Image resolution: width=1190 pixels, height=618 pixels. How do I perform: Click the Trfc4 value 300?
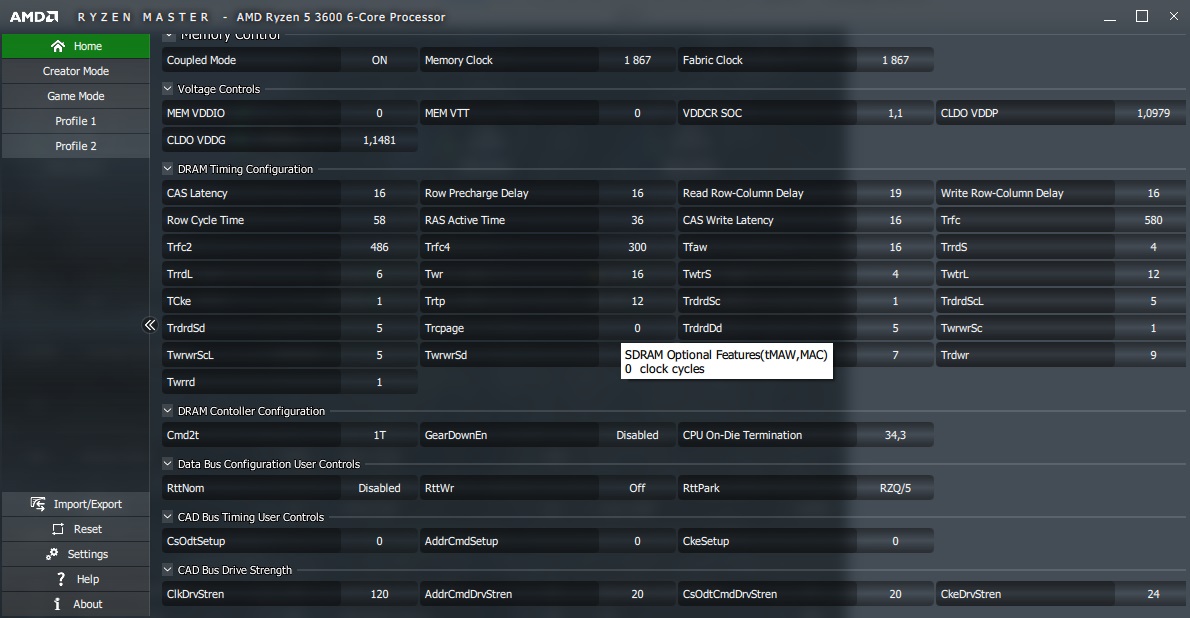pos(638,248)
